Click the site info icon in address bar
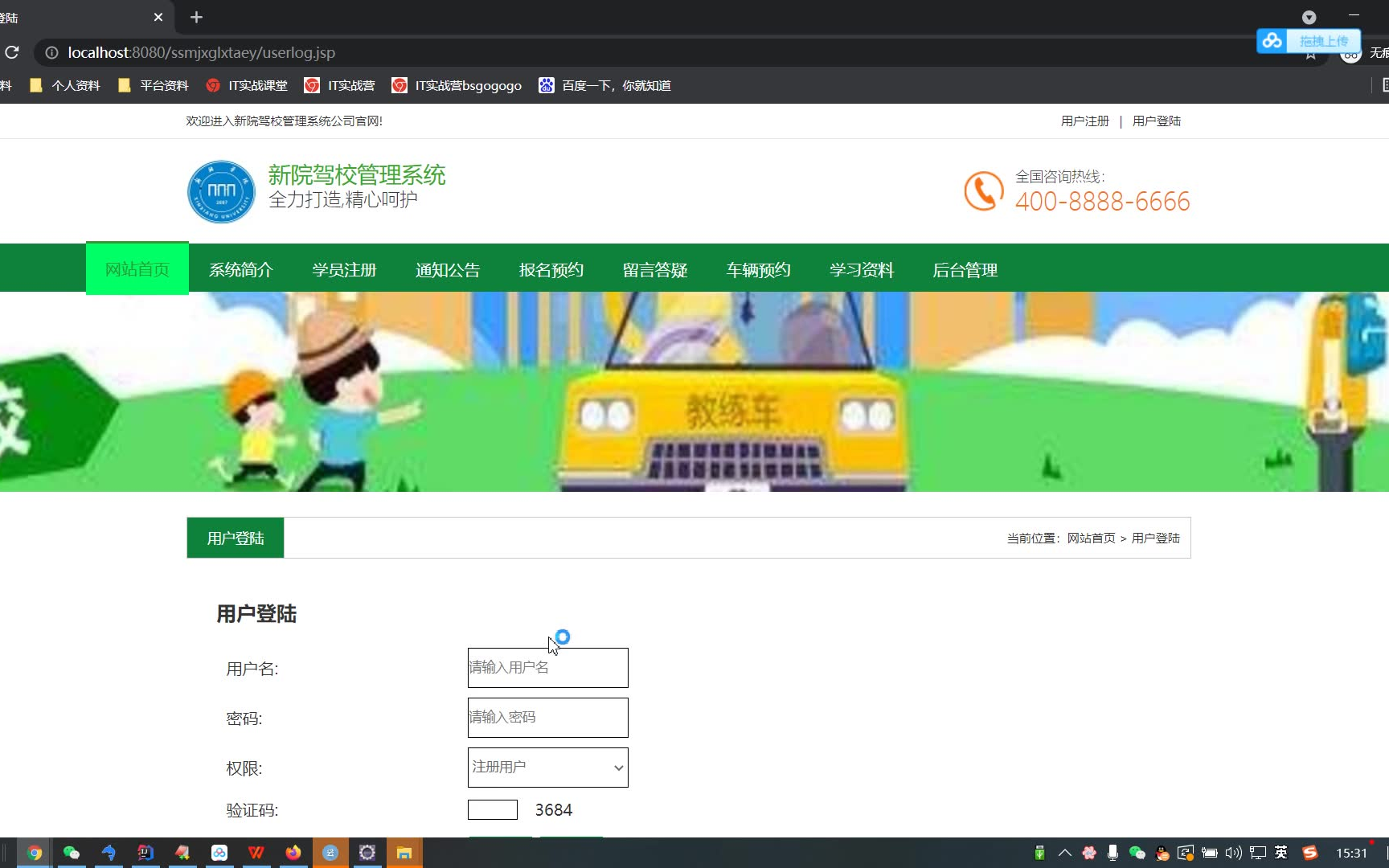This screenshot has height=868, width=1389. pyautogui.click(x=51, y=52)
